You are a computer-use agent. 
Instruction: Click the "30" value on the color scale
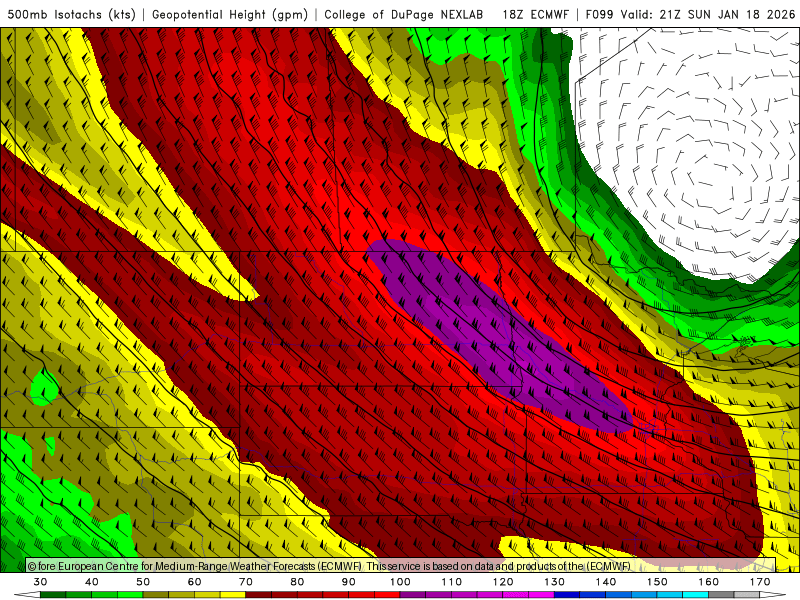point(40,582)
